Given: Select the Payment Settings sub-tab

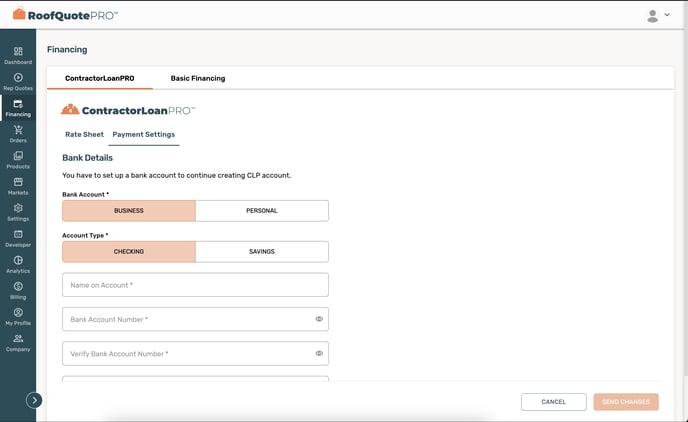Looking at the screenshot, I should (143, 134).
